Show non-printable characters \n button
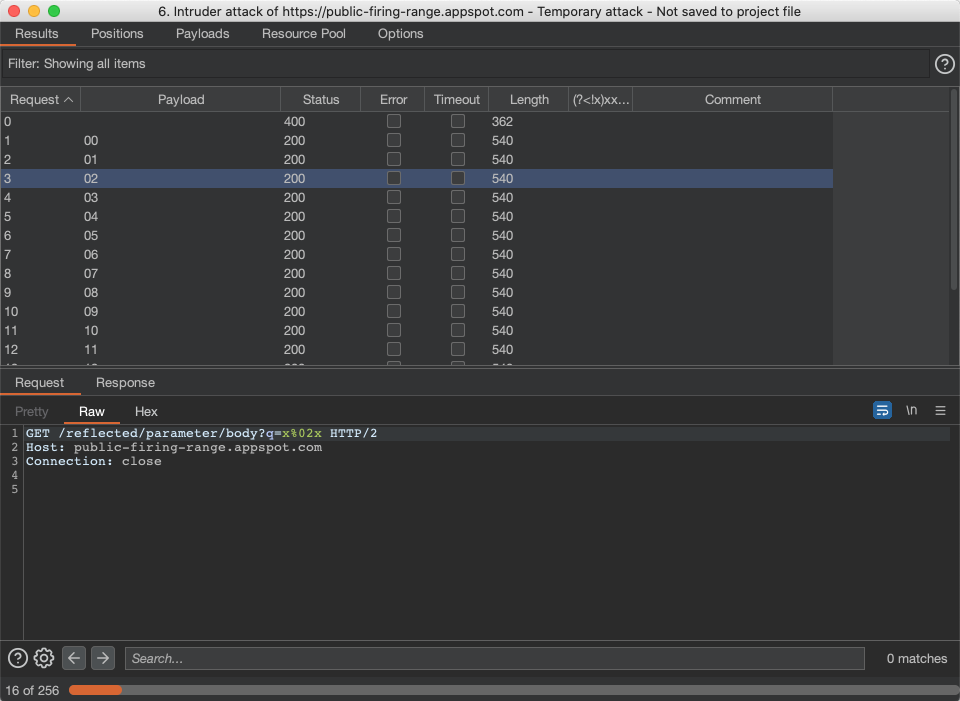 (x=911, y=411)
